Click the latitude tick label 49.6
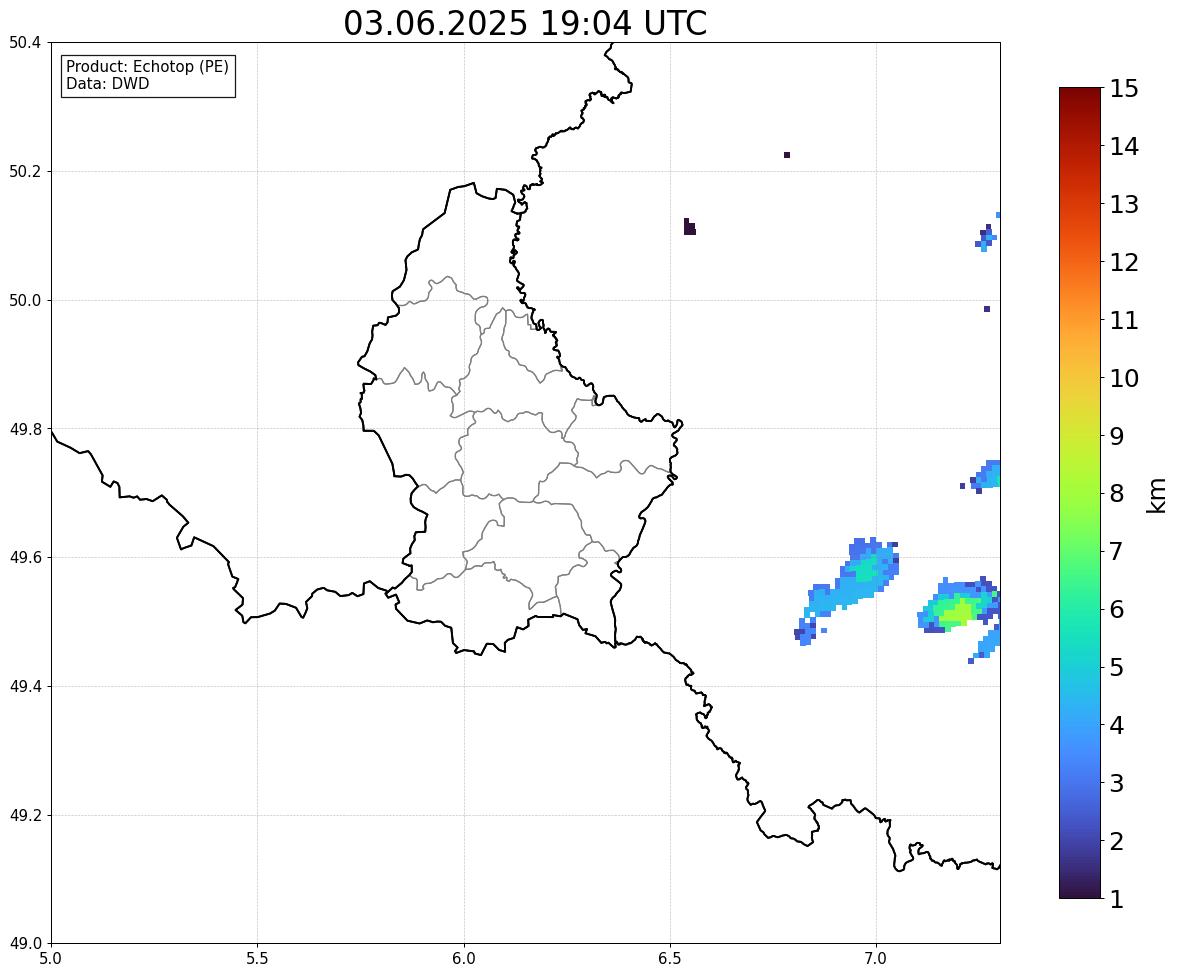The width and height of the screenshot is (1178, 976). pos(25,557)
